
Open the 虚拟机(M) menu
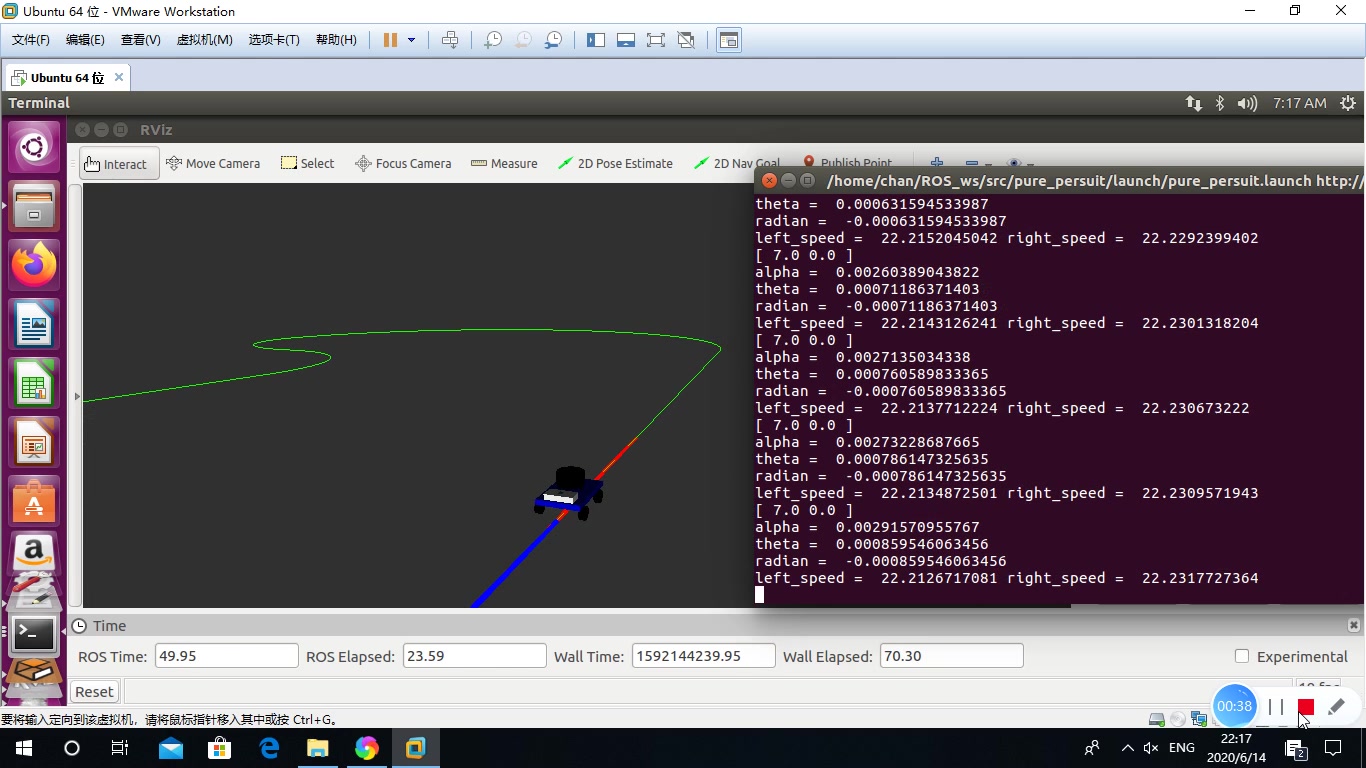coord(204,40)
